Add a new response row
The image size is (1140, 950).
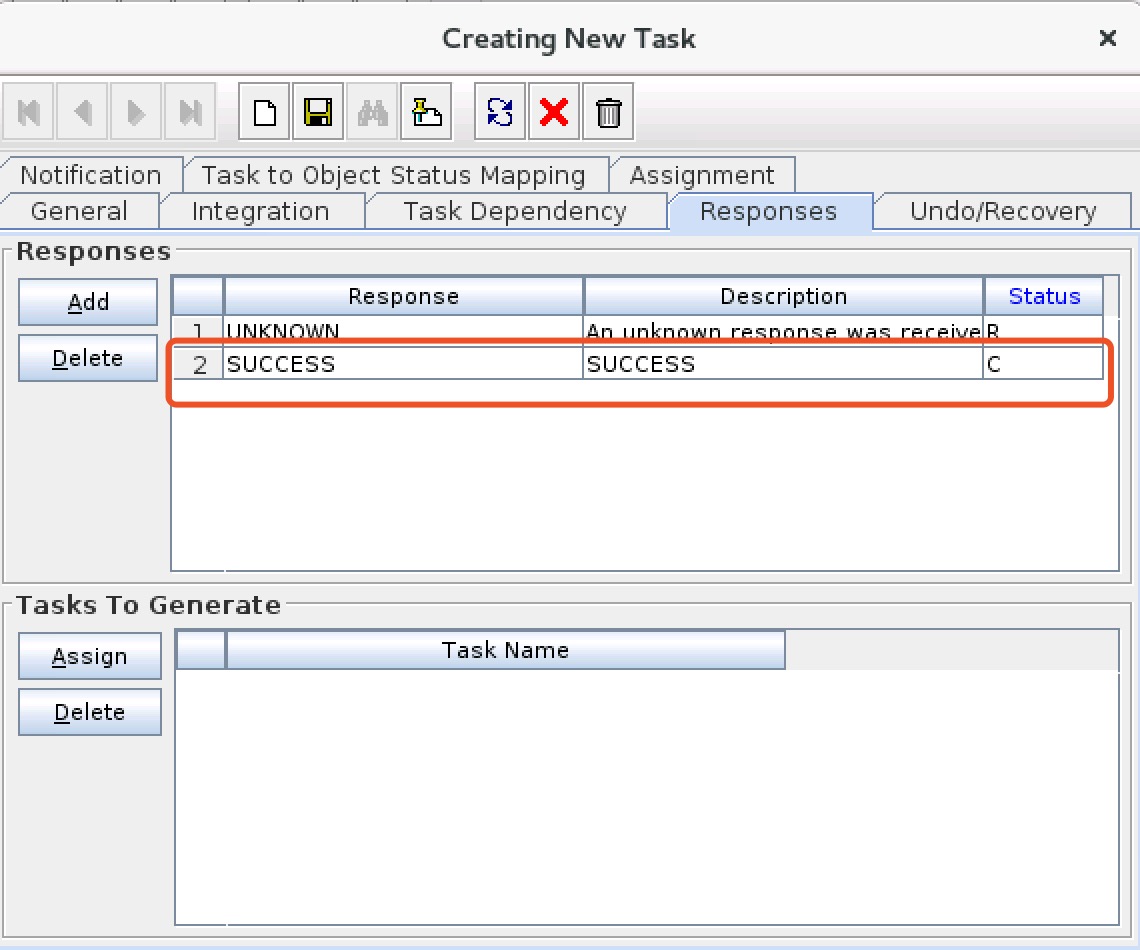[x=88, y=302]
